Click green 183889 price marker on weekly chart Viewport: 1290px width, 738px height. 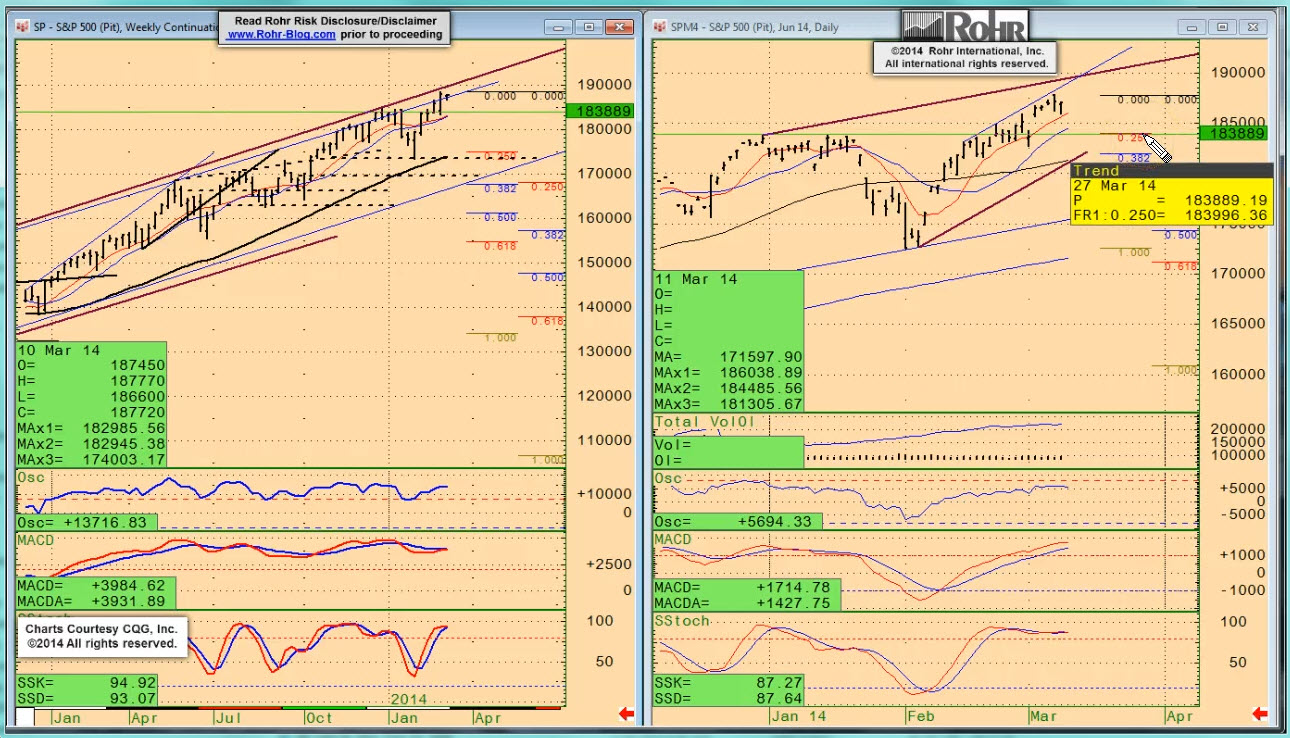click(599, 111)
